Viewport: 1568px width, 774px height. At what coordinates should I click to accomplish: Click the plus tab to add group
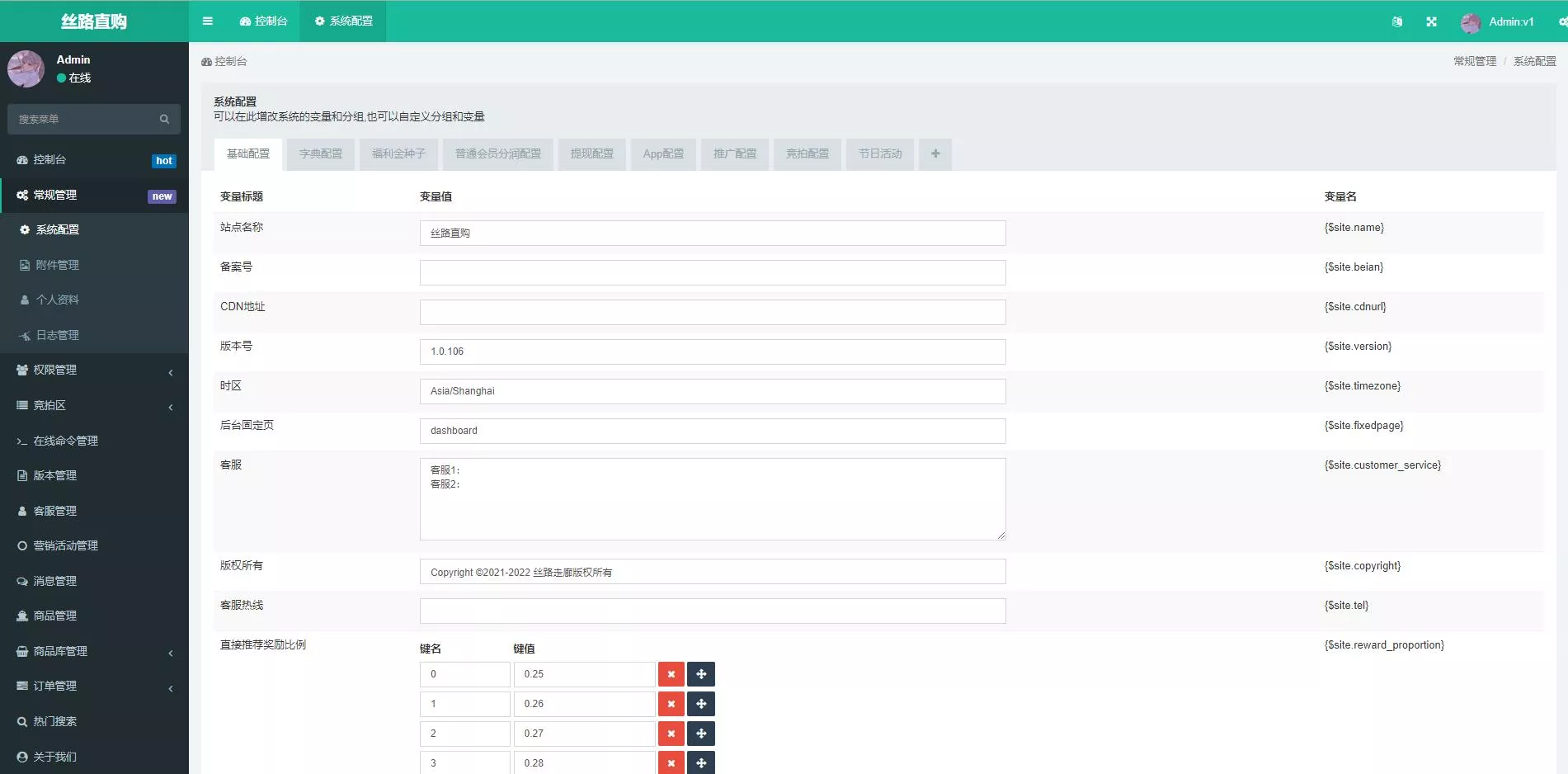pos(935,154)
